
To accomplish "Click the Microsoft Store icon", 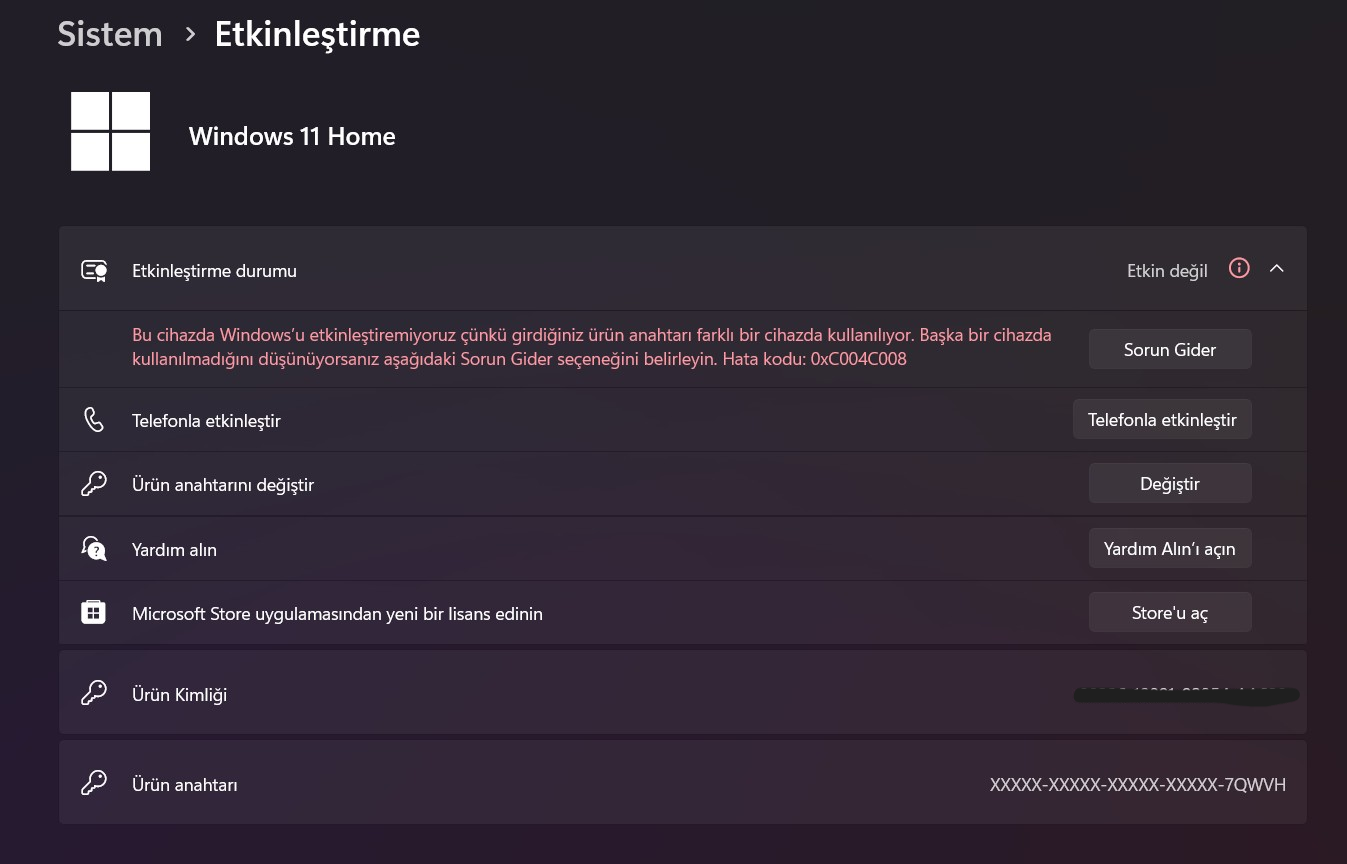I will pos(94,613).
